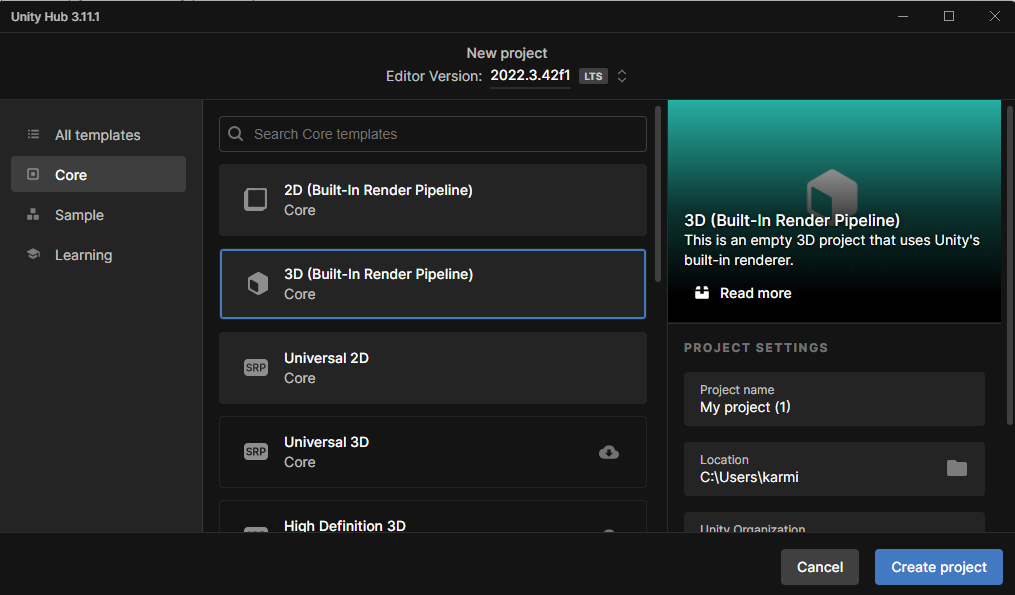Switch to the Sample templates category

pyautogui.click(x=79, y=215)
